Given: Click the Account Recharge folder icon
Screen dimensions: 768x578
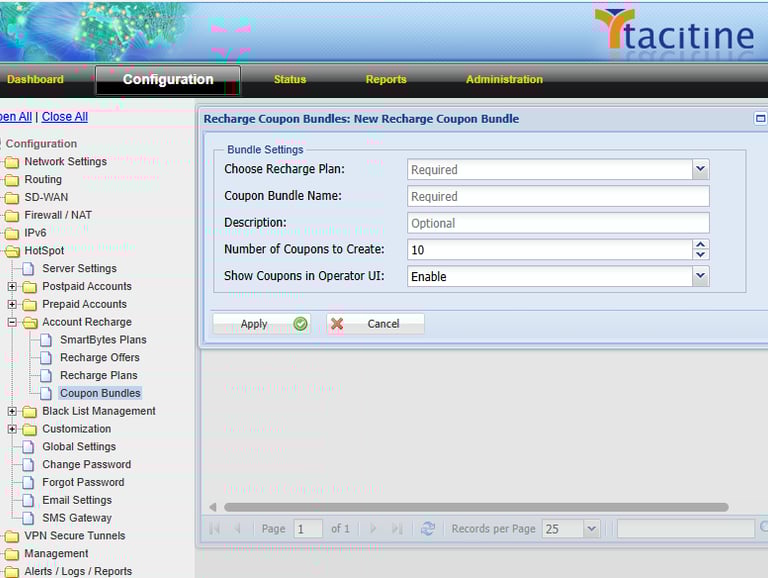Looking at the screenshot, I should (x=30, y=323).
